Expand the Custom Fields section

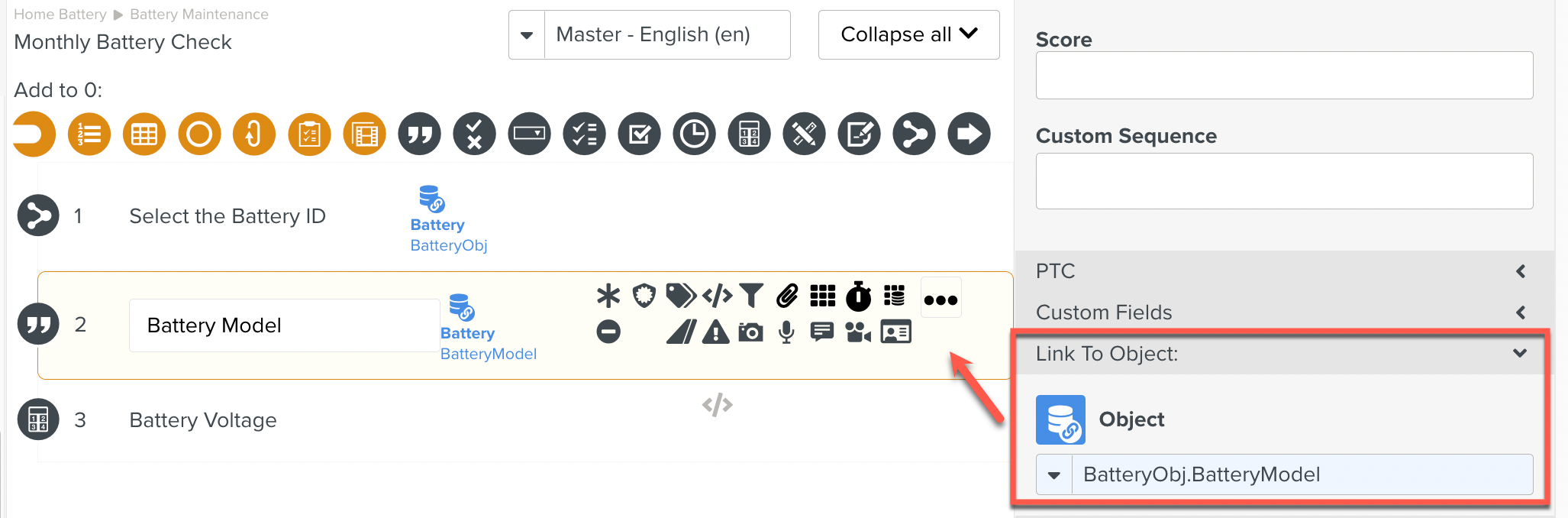pos(1520,312)
